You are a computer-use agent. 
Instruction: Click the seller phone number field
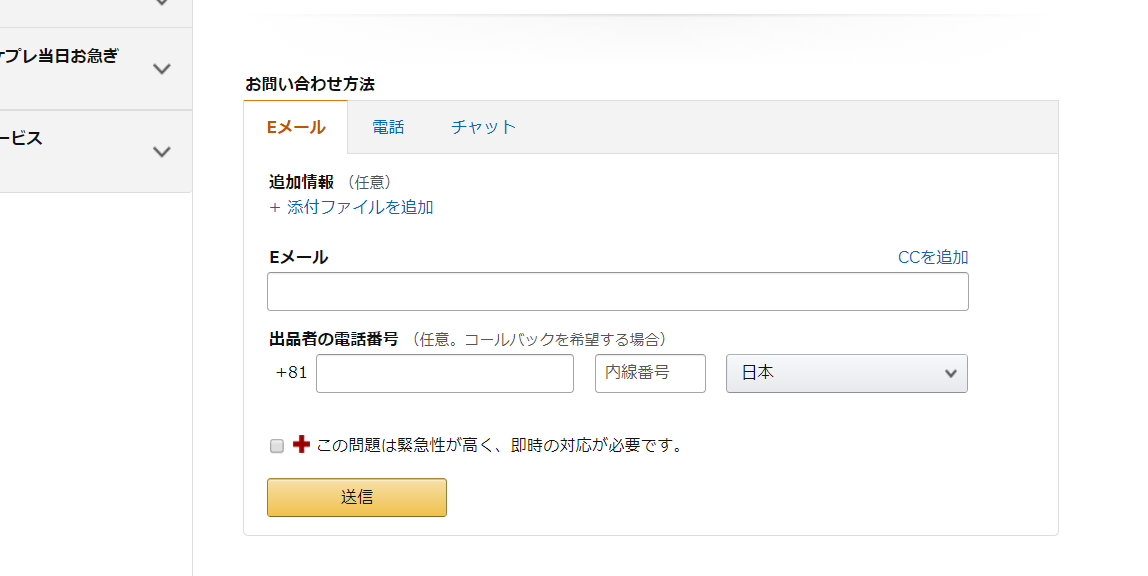click(445, 373)
